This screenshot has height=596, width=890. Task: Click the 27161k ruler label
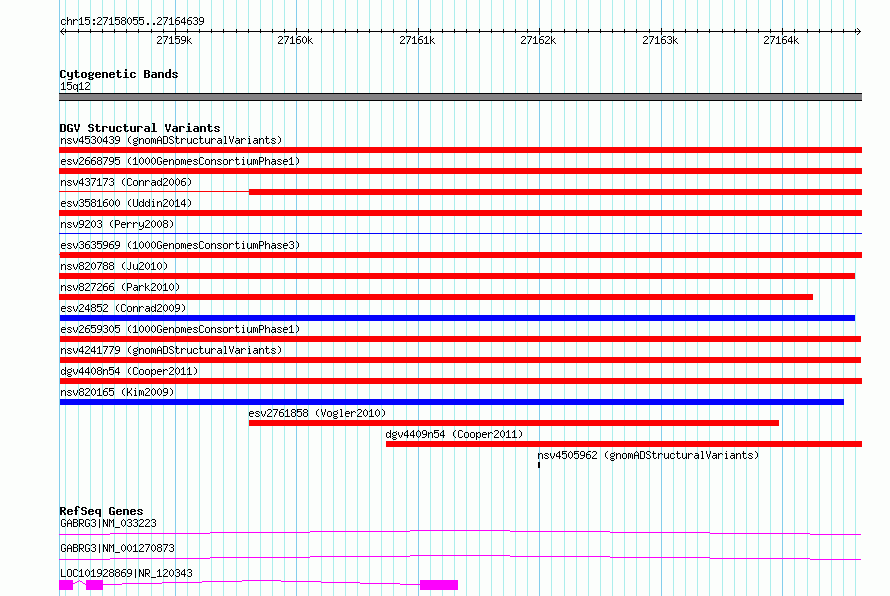pyautogui.click(x=417, y=40)
